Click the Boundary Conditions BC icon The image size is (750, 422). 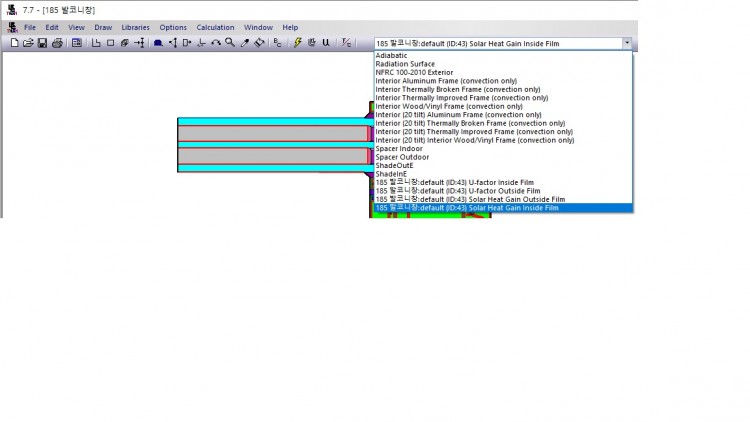[277, 43]
